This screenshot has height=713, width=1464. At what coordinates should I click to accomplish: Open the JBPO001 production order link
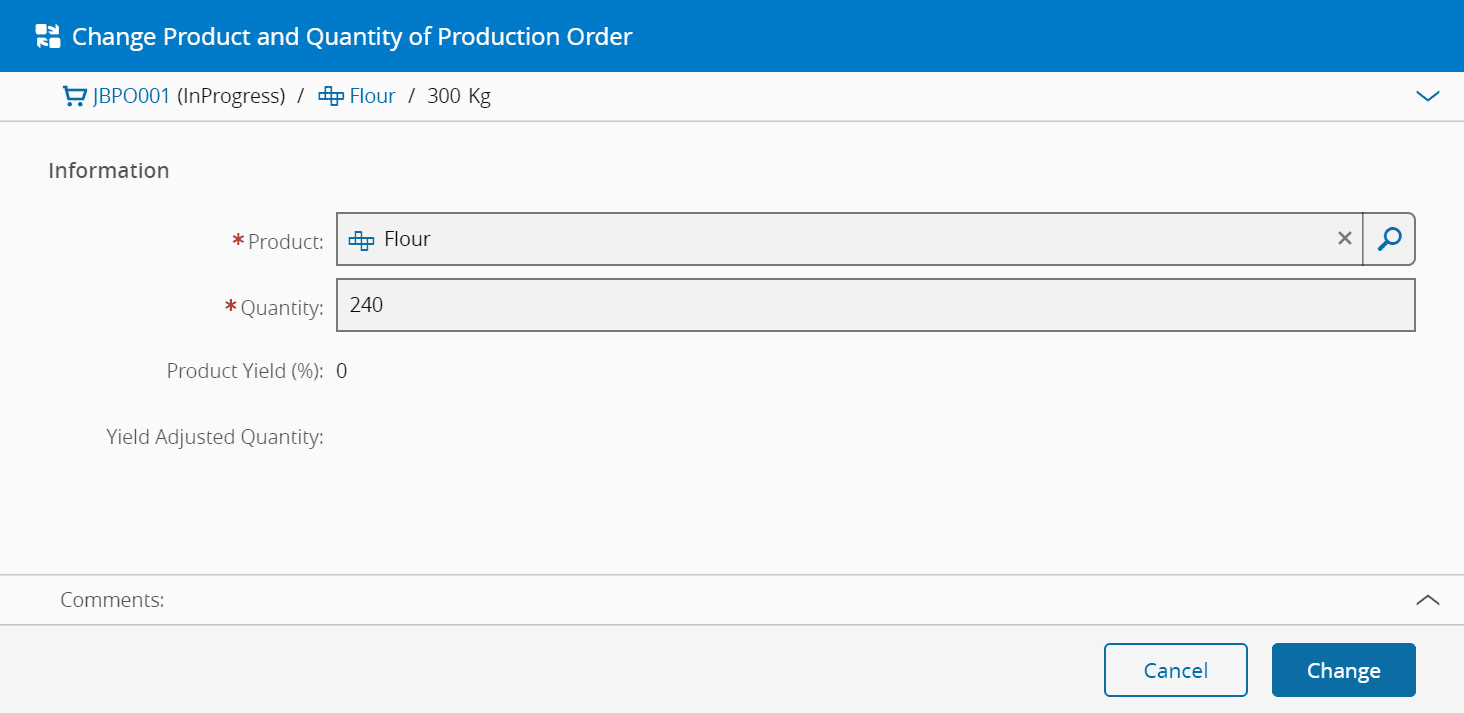click(x=131, y=96)
